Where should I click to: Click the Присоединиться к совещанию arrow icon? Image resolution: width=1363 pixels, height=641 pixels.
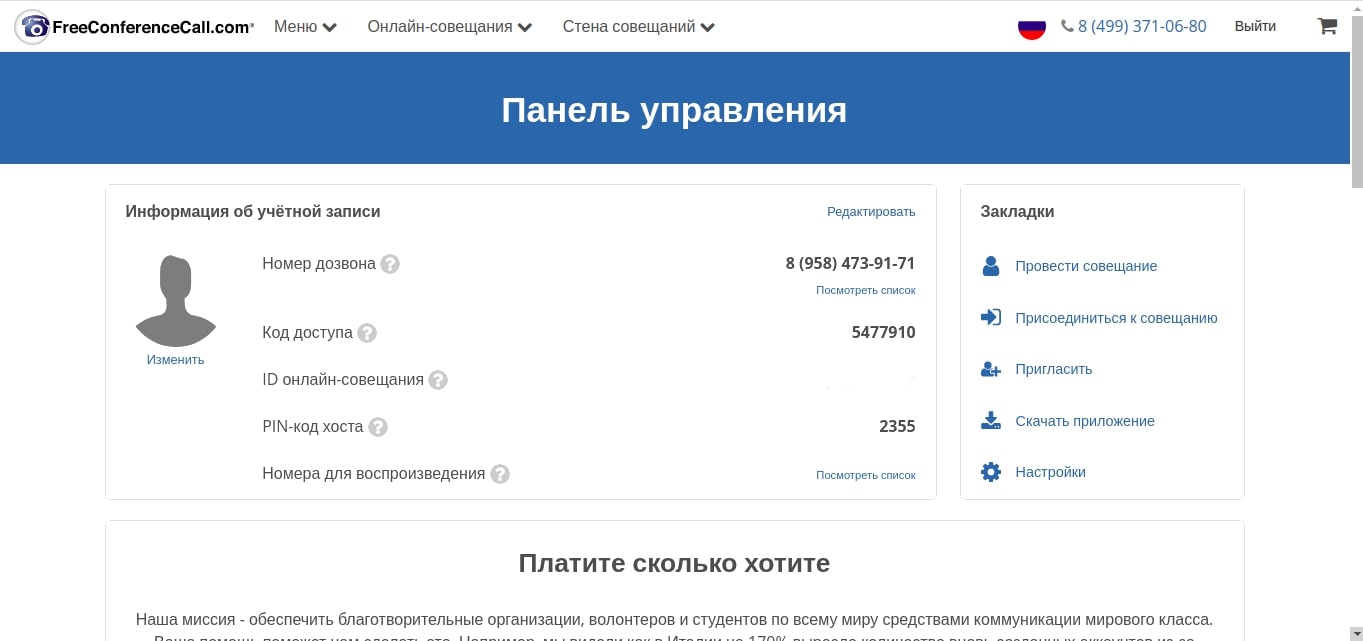pos(990,317)
